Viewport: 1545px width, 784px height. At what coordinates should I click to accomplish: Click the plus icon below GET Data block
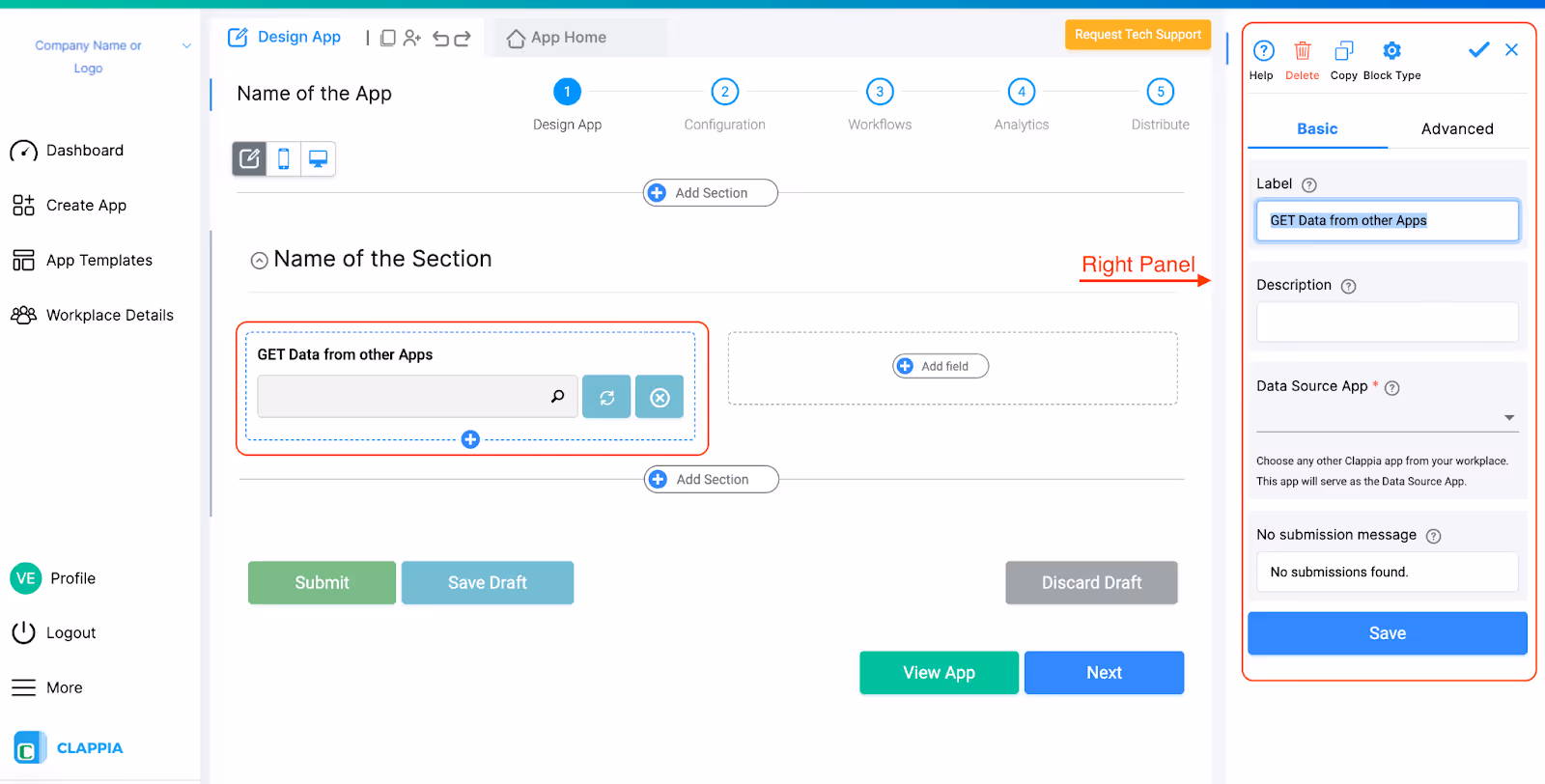[x=470, y=439]
